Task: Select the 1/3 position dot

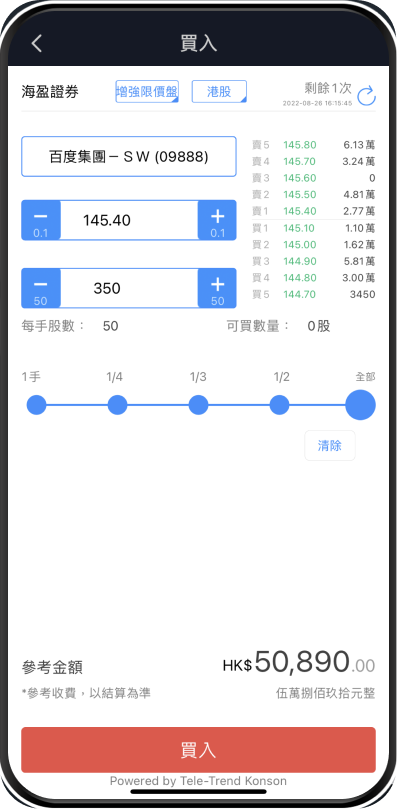Action: click(198, 405)
